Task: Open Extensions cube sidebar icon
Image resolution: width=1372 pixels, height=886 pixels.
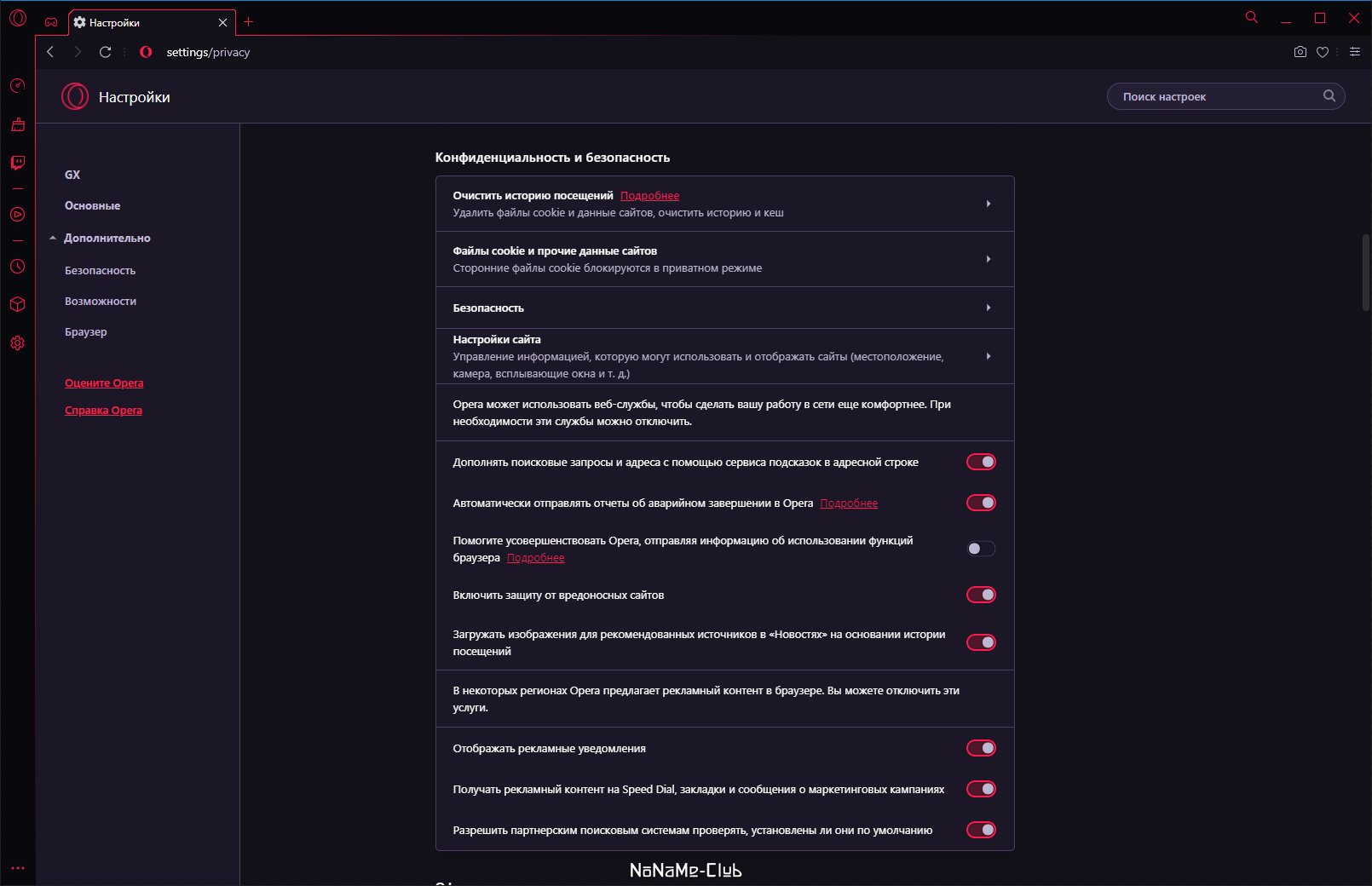Action: (18, 304)
